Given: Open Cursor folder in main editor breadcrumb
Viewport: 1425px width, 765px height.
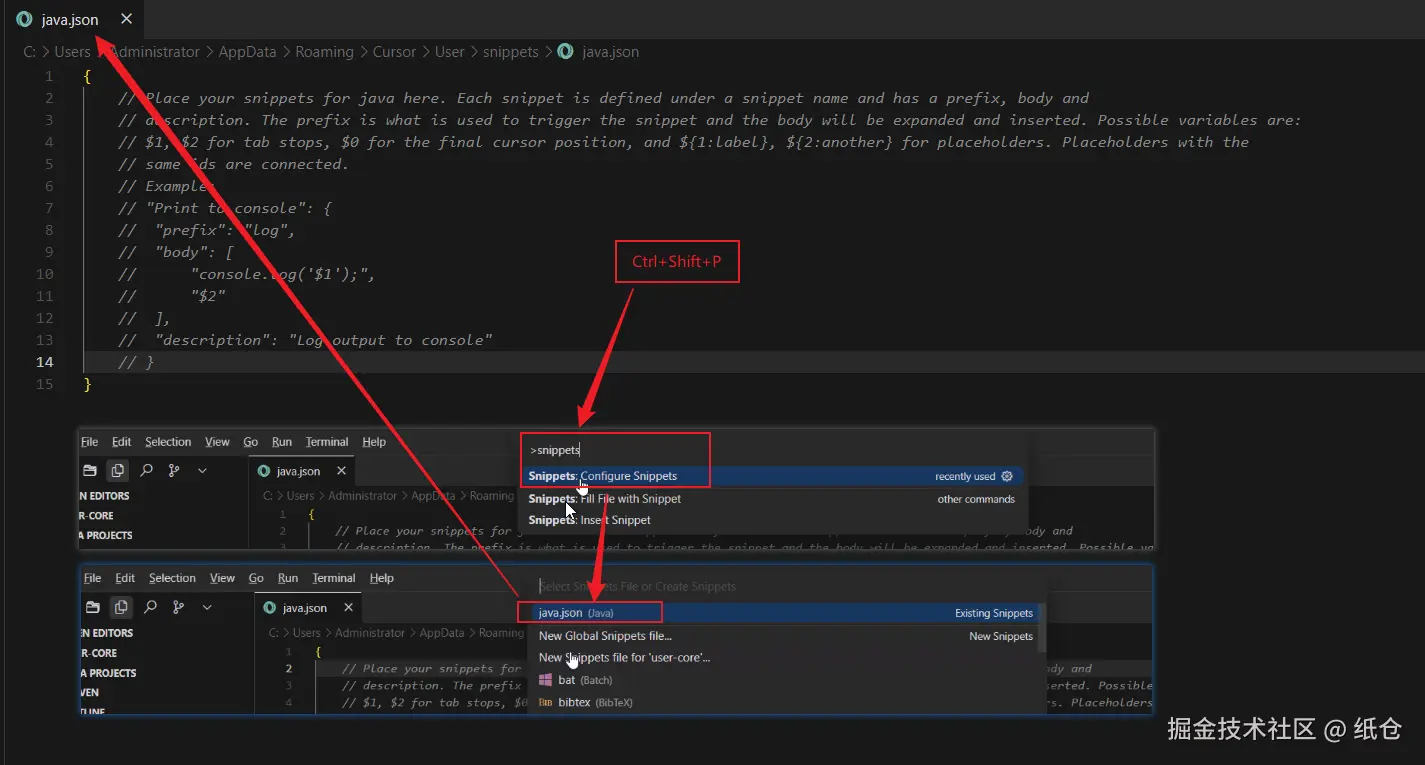Looking at the screenshot, I should pyautogui.click(x=394, y=51).
